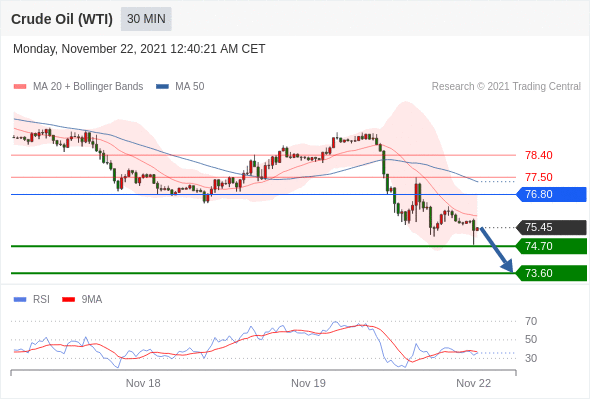
Task: Open the Research © 2021 Trading Central credit
Action: click(x=506, y=87)
